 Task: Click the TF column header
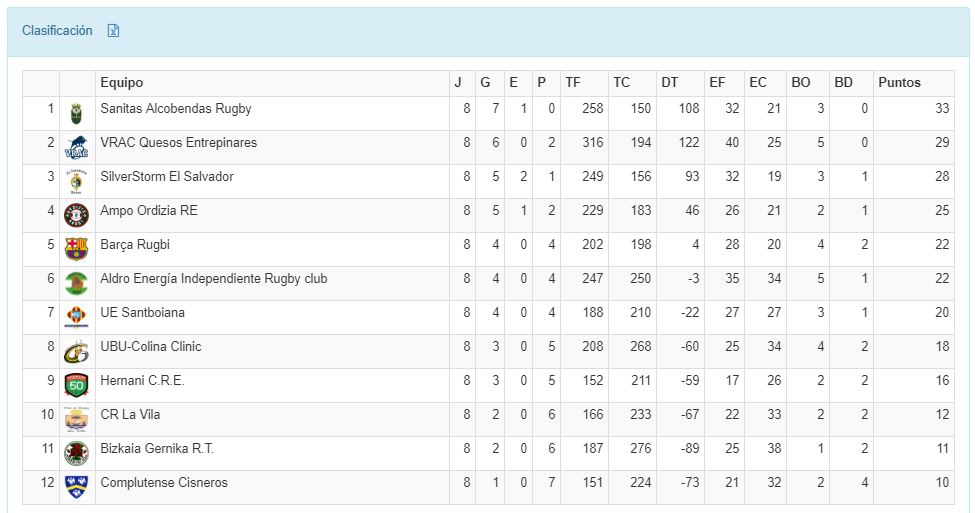click(x=572, y=83)
